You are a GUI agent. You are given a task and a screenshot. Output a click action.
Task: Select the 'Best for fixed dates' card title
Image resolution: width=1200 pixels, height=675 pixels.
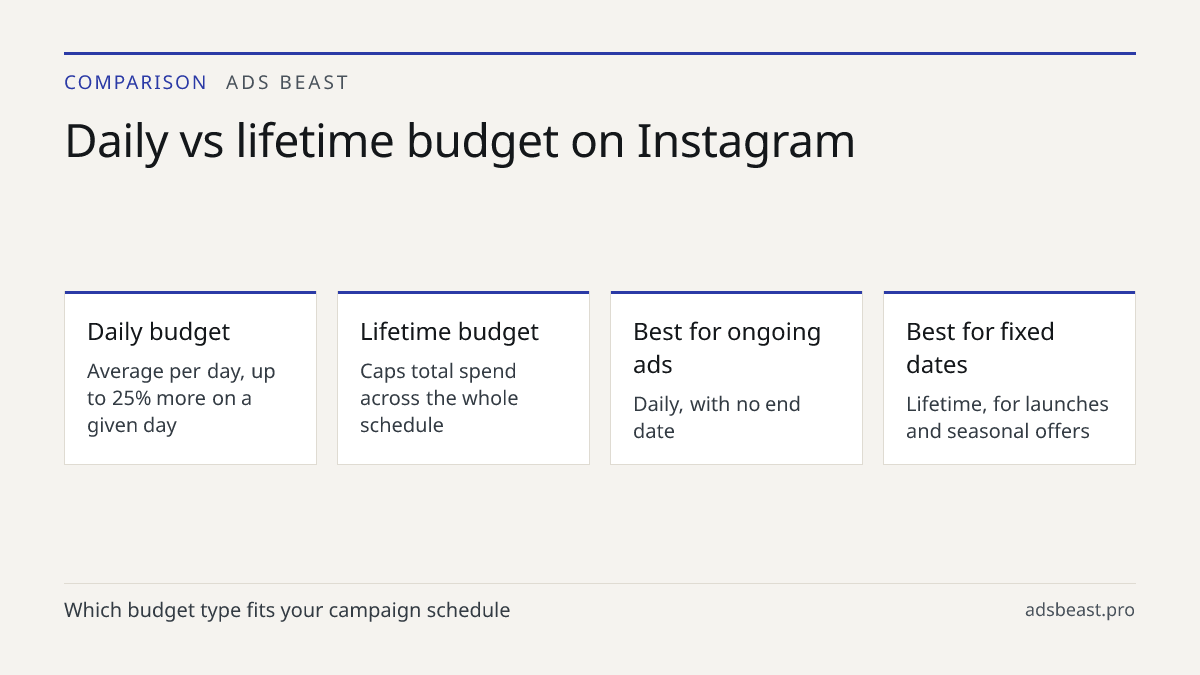pyautogui.click(x=980, y=348)
